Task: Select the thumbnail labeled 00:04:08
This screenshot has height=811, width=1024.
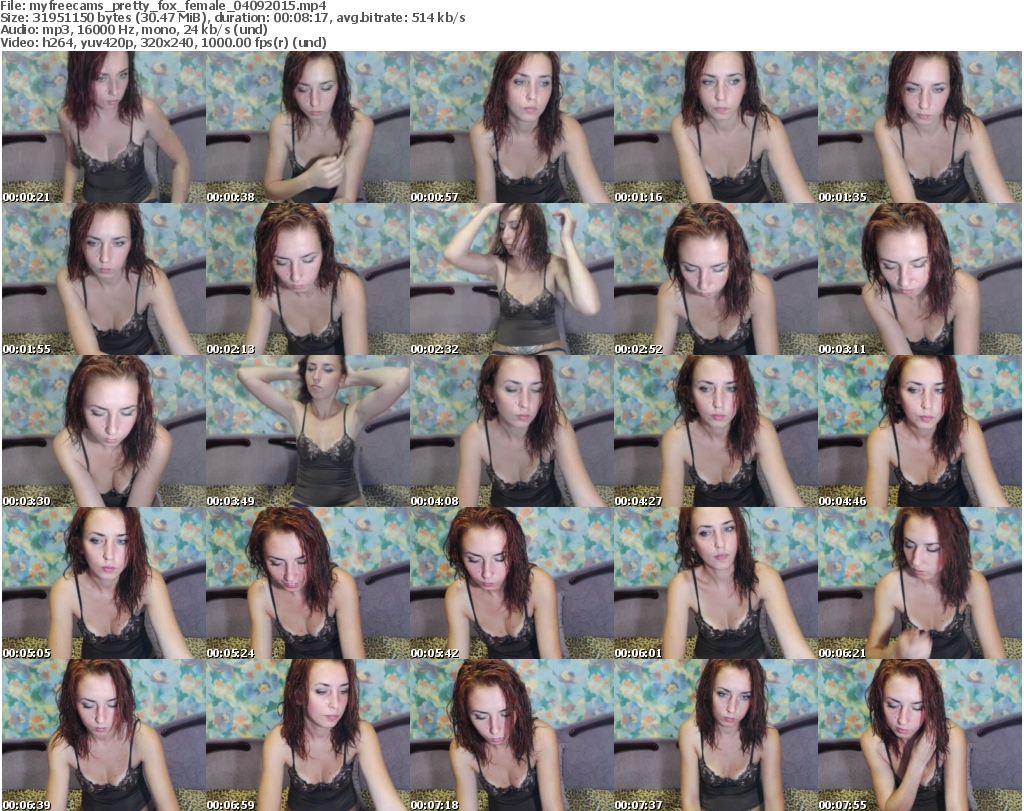Action: tap(511, 431)
